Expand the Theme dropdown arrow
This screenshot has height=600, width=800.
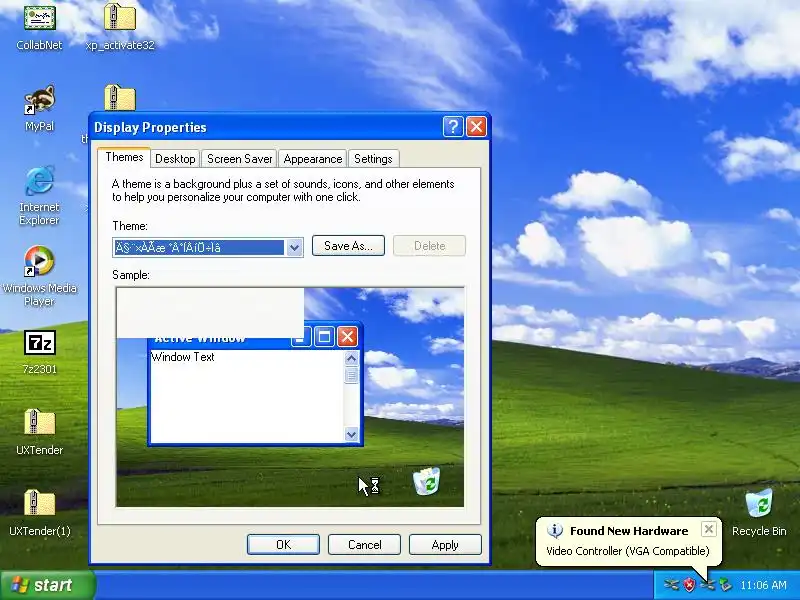(294, 248)
